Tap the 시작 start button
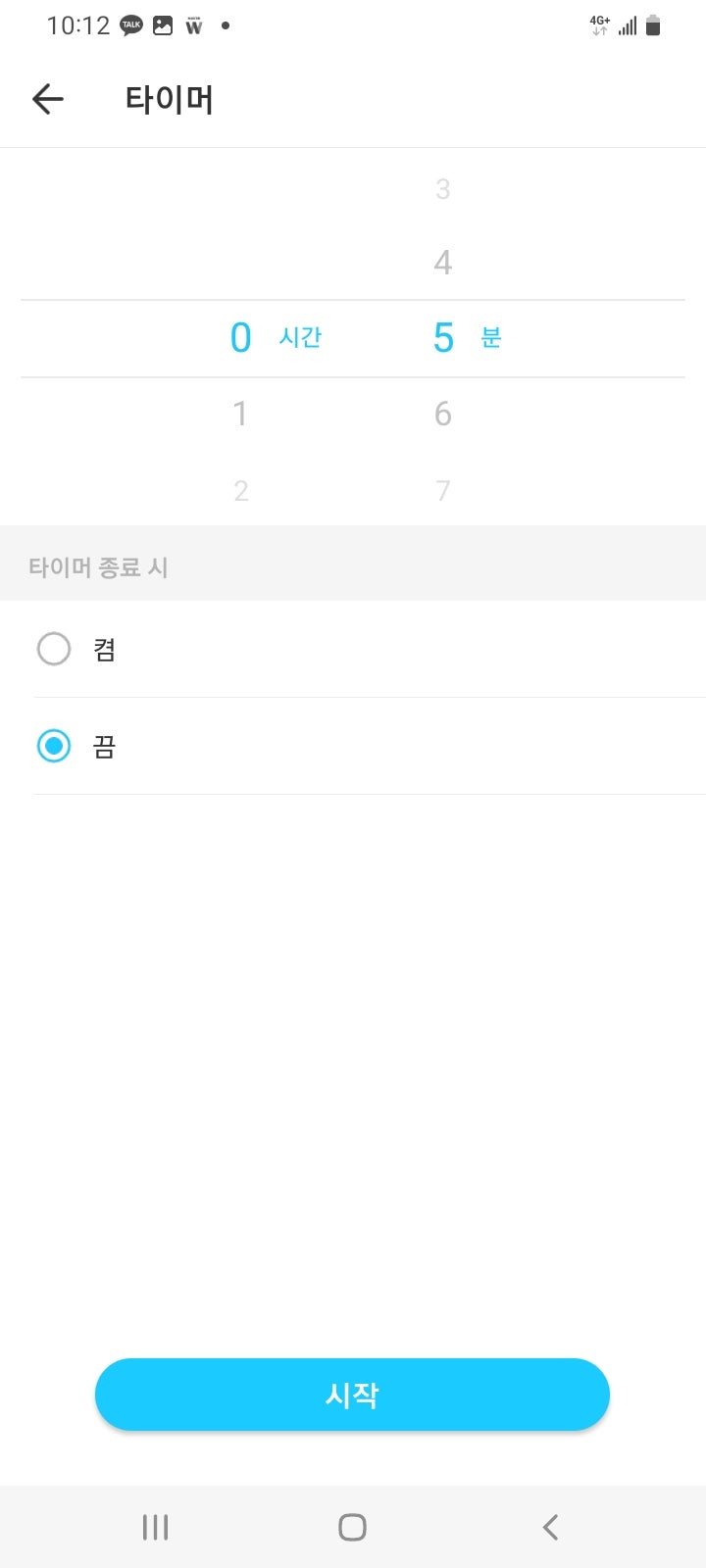Screen dimensions: 706x1568 [352, 1395]
